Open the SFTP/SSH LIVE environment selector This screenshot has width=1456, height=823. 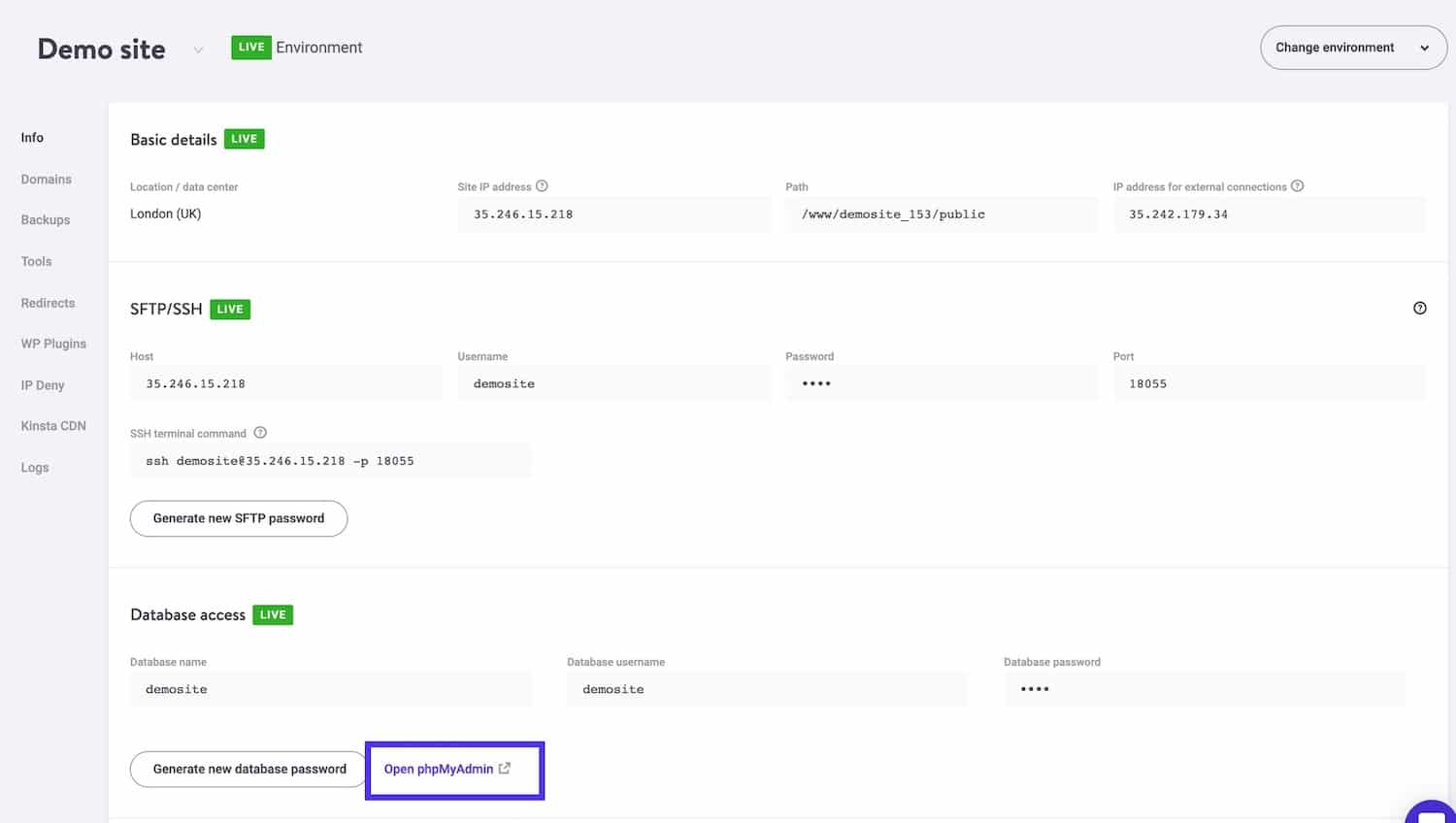[x=230, y=309]
